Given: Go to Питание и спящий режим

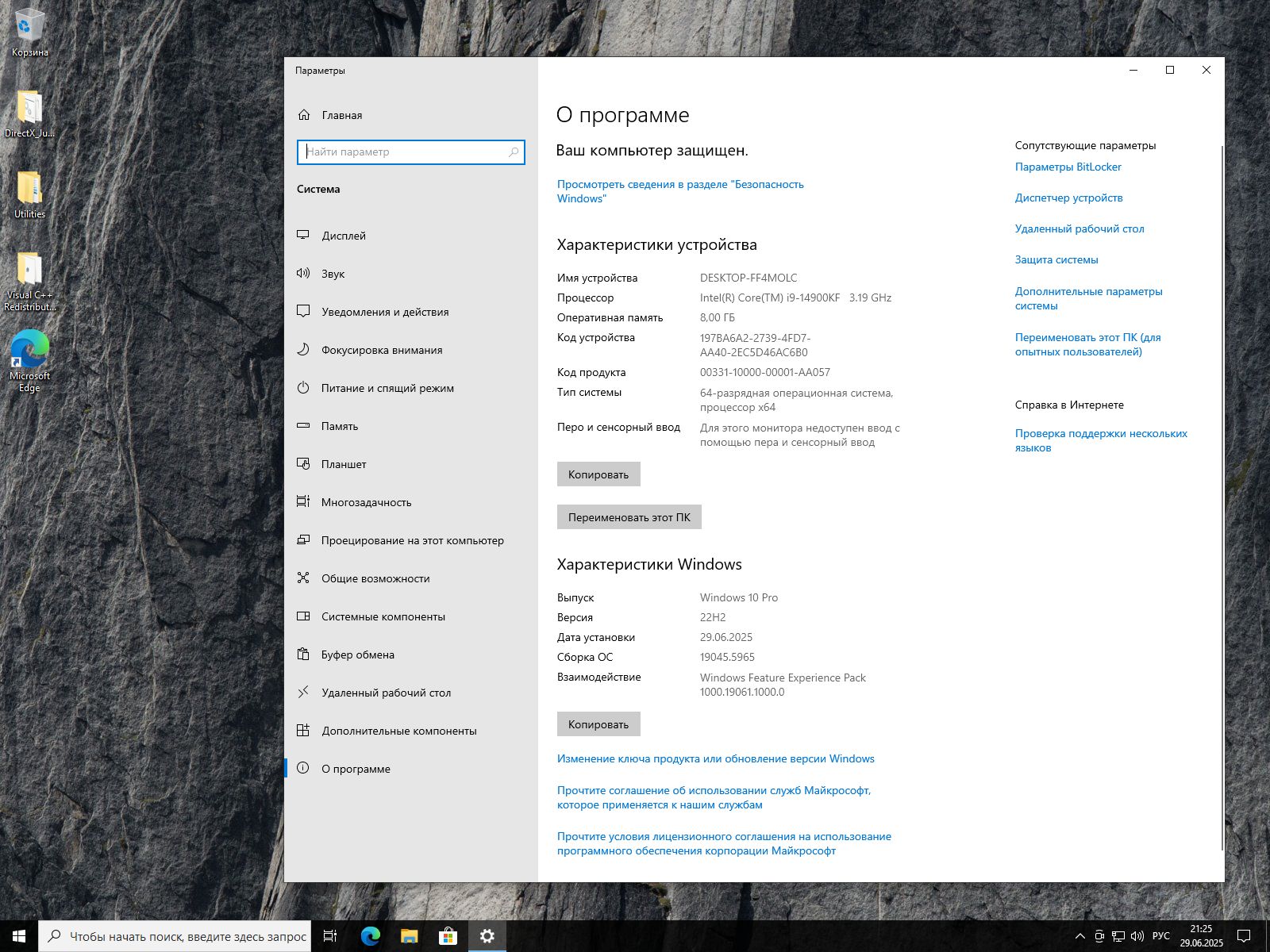Looking at the screenshot, I should (x=411, y=388).
